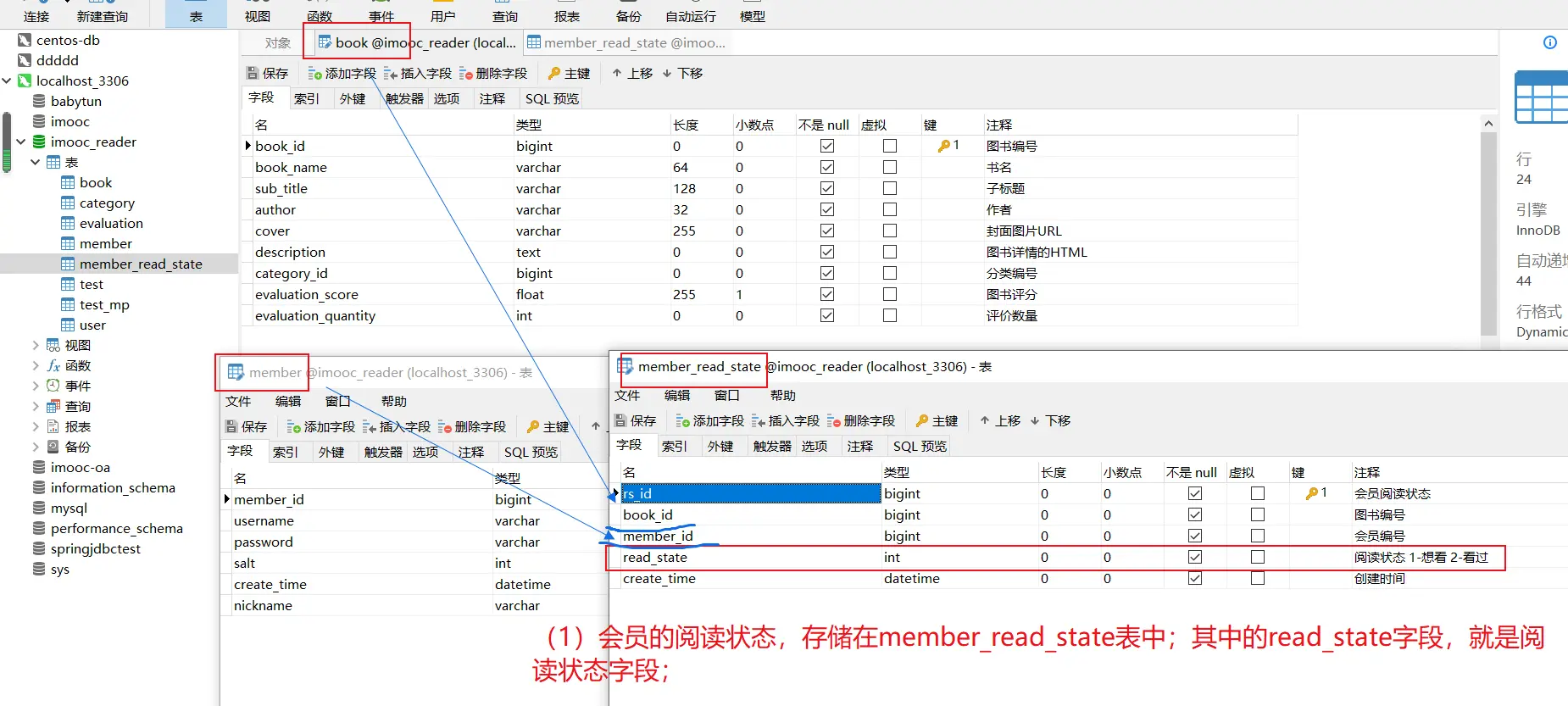Set primary key in book table designer
1568x706 pixels.
point(569,73)
